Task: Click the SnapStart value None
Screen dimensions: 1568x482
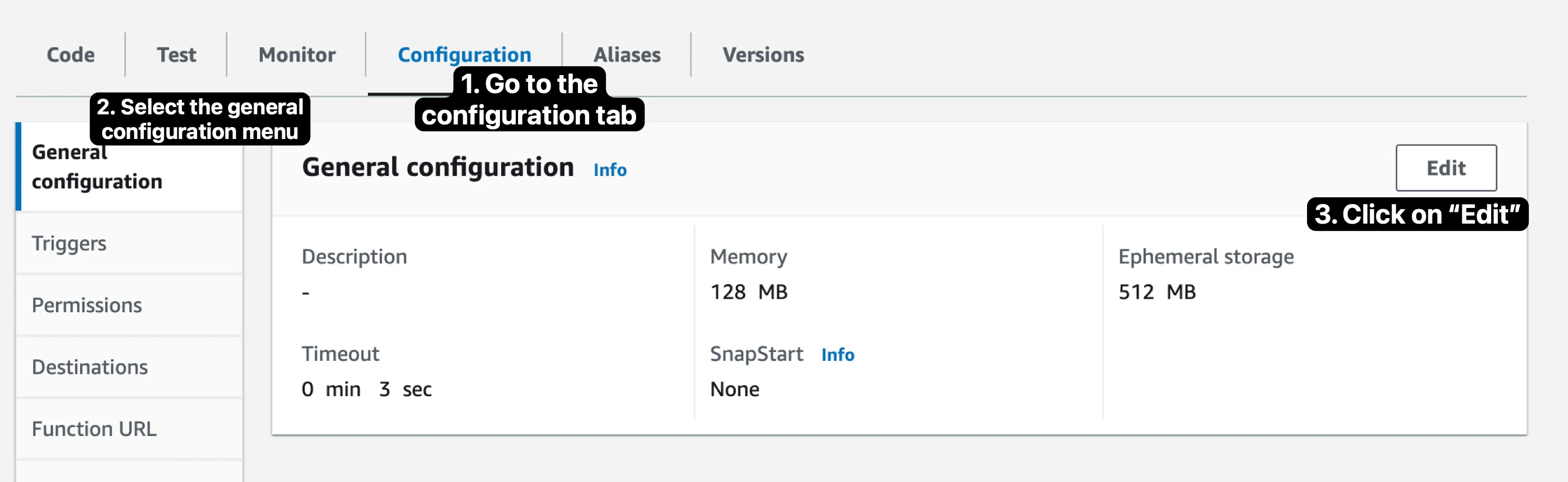Action: tap(734, 389)
